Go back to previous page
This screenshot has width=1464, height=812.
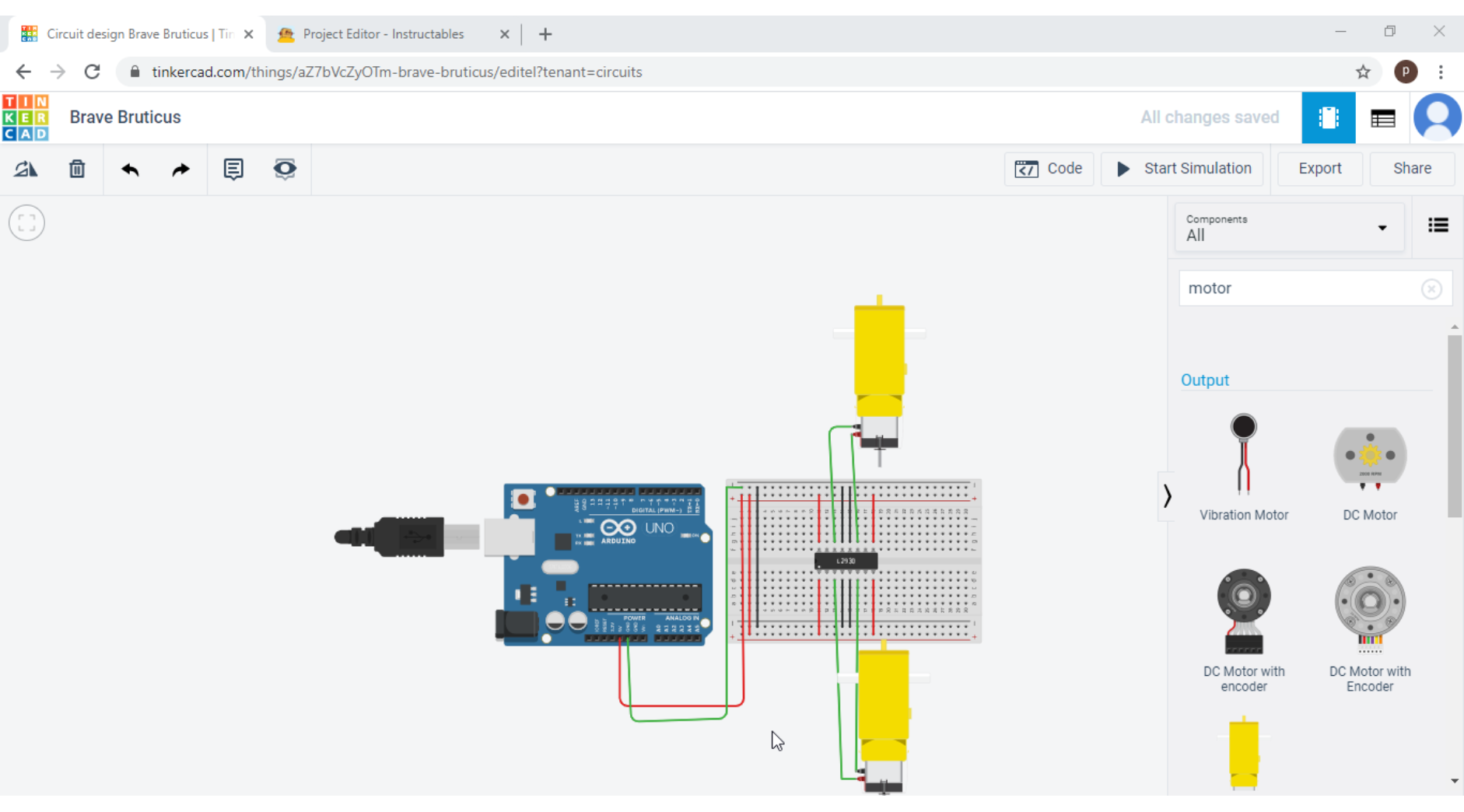pos(23,72)
